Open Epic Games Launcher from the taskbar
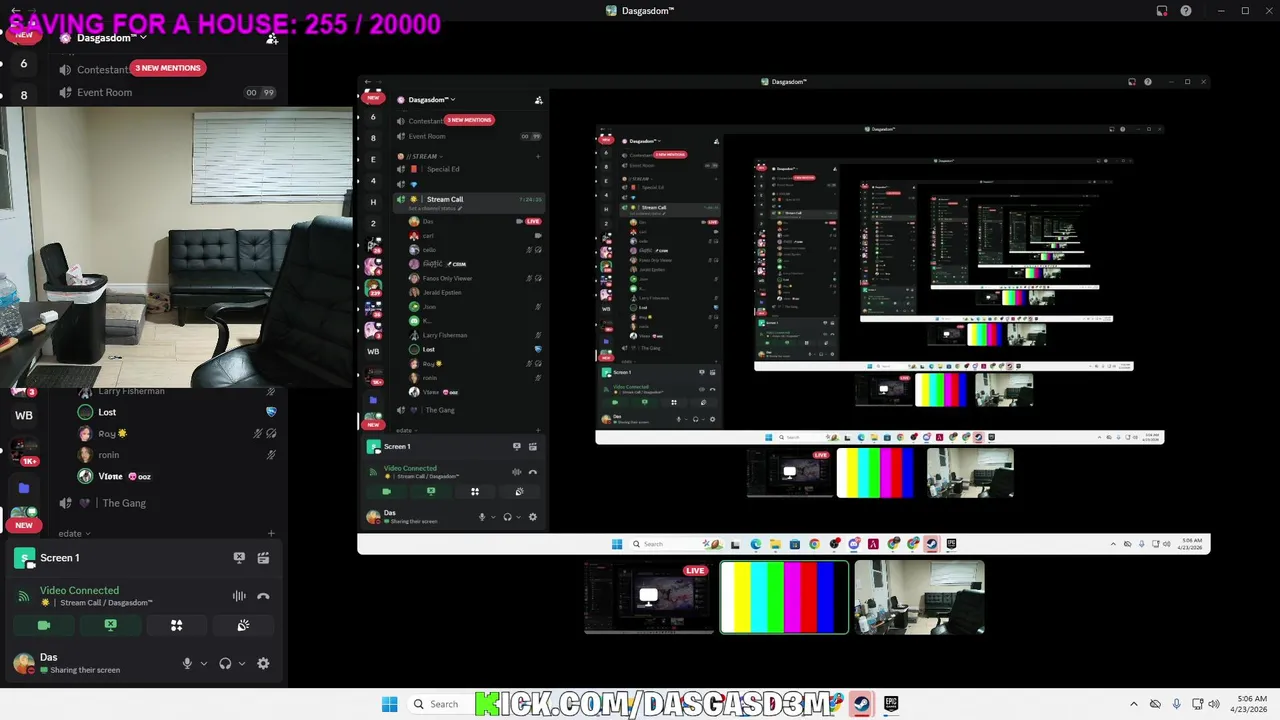 click(x=891, y=704)
